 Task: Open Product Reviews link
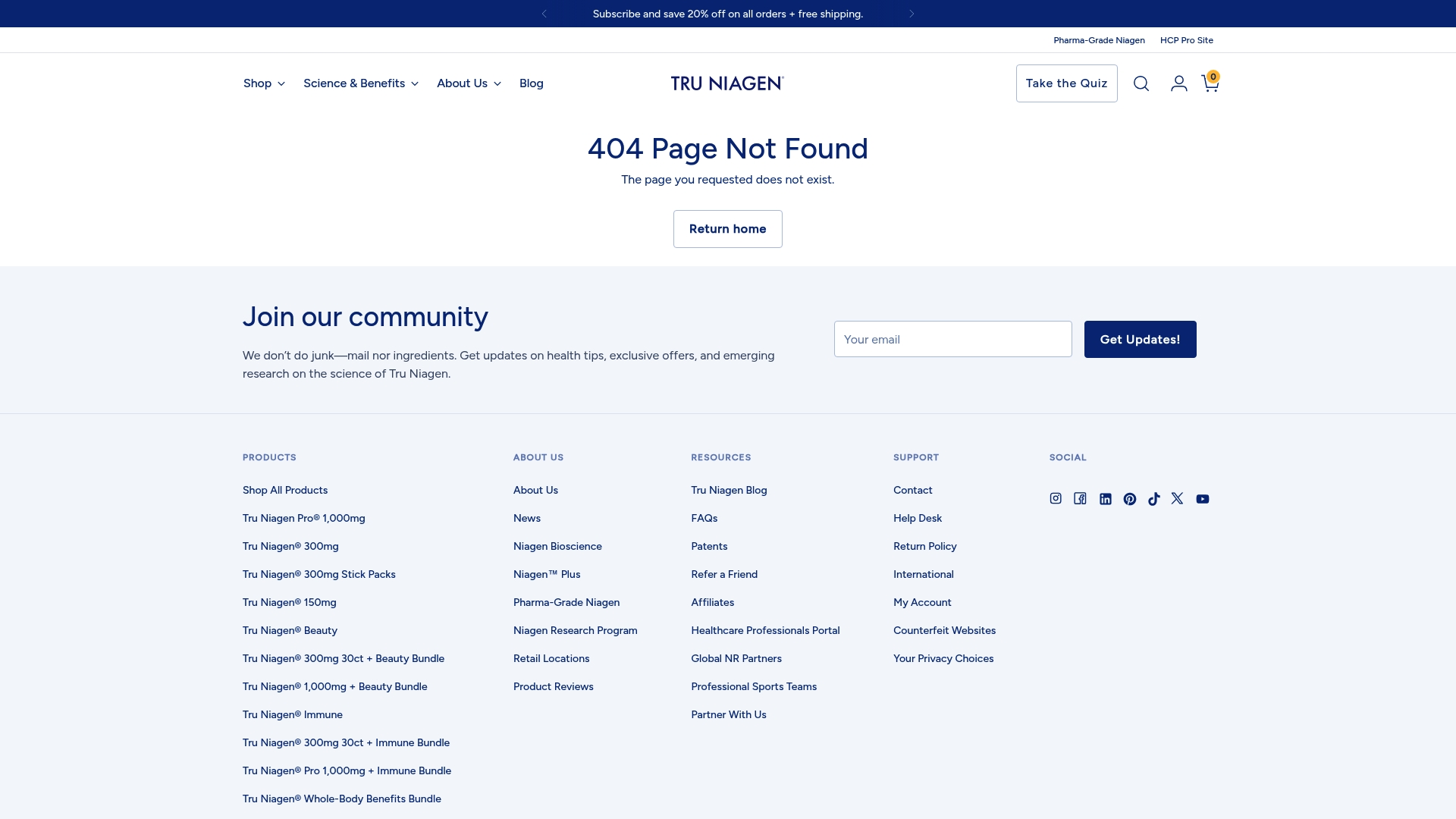click(x=554, y=687)
